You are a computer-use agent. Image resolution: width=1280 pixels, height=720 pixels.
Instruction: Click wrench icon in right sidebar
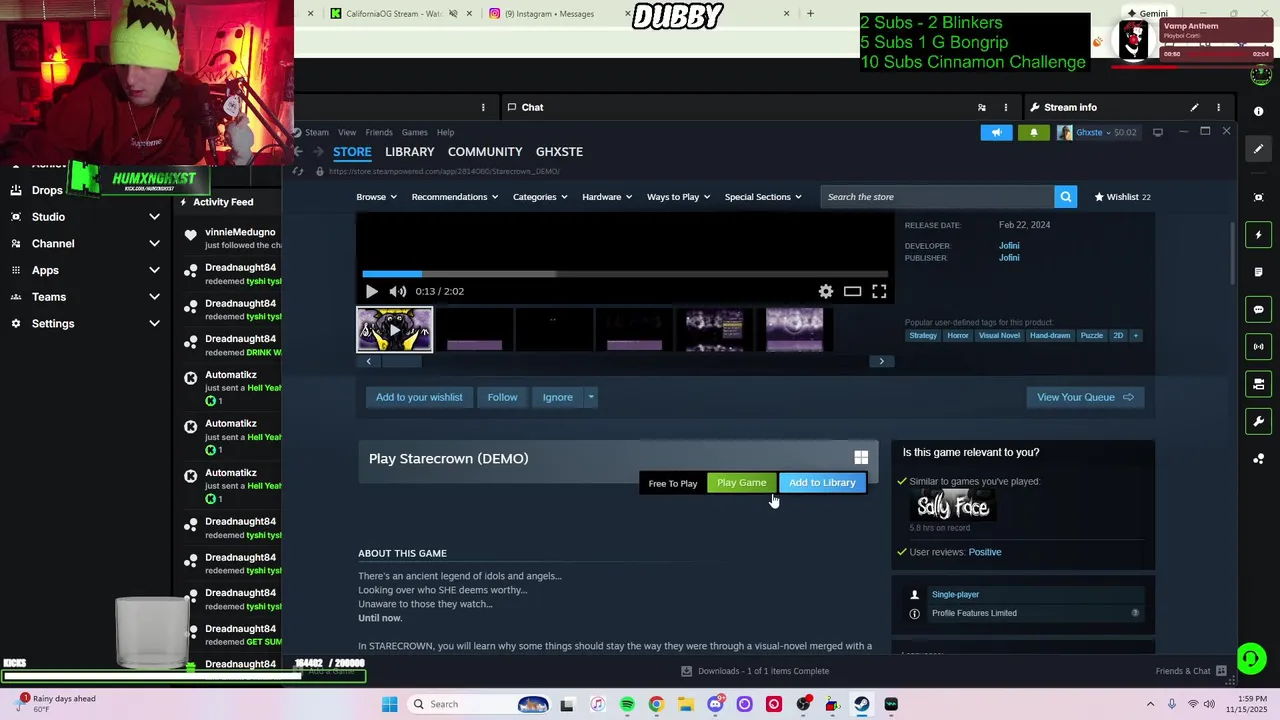(1259, 421)
